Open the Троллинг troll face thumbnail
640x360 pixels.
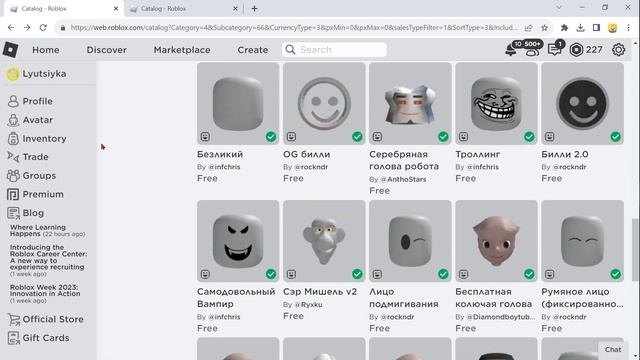[x=496, y=104]
